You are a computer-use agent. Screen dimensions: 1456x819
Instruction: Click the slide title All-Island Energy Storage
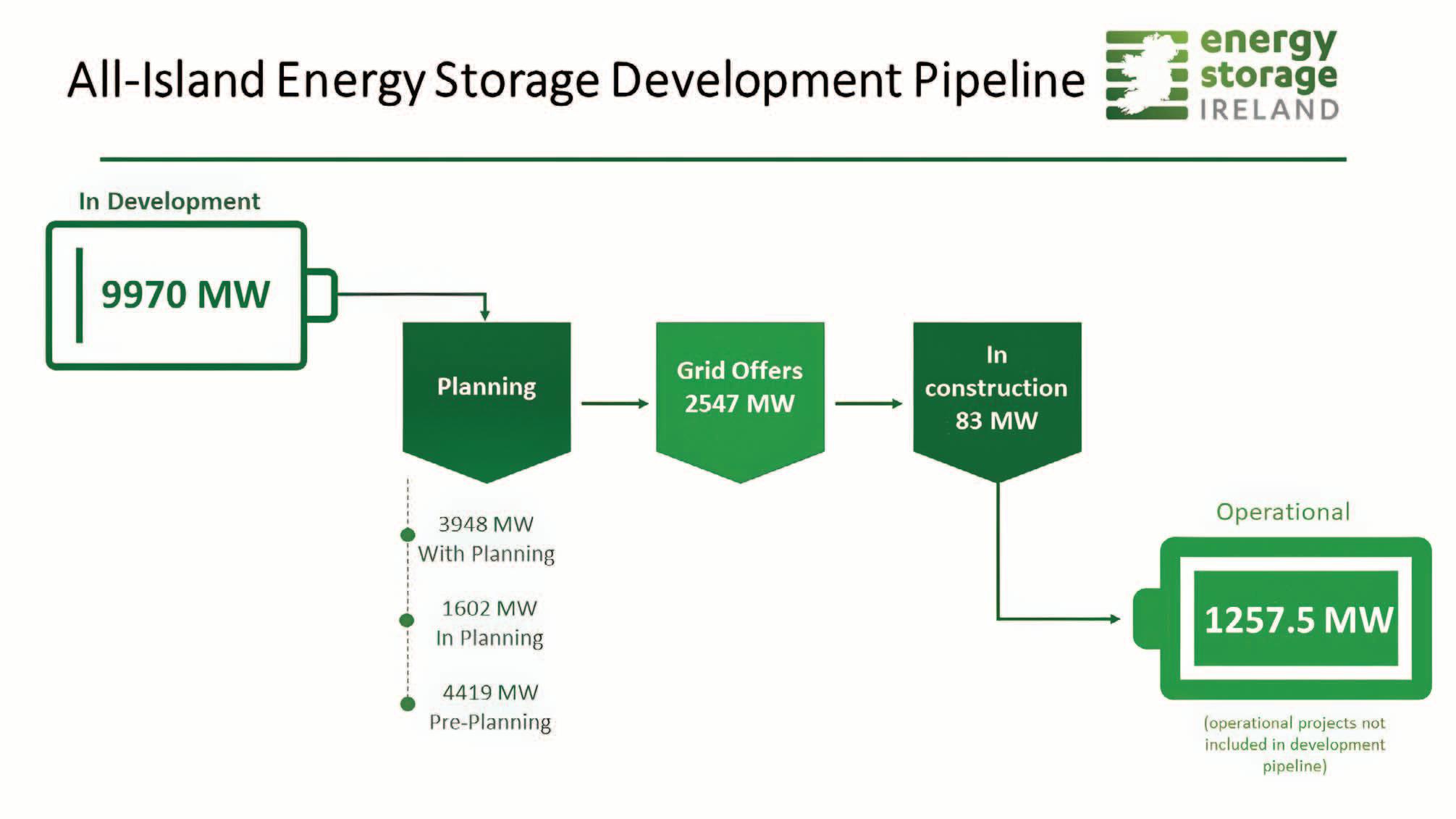(576, 80)
